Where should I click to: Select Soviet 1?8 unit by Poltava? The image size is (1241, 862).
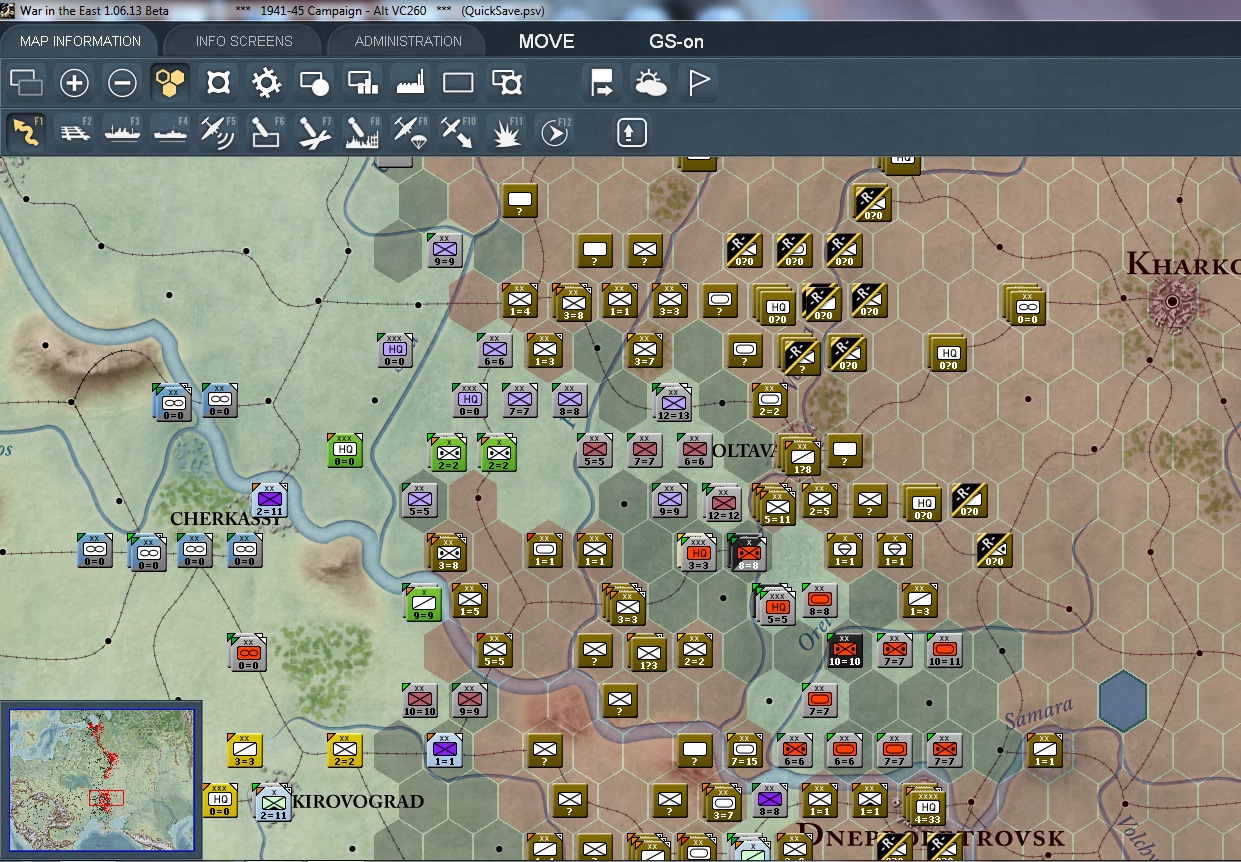point(800,454)
